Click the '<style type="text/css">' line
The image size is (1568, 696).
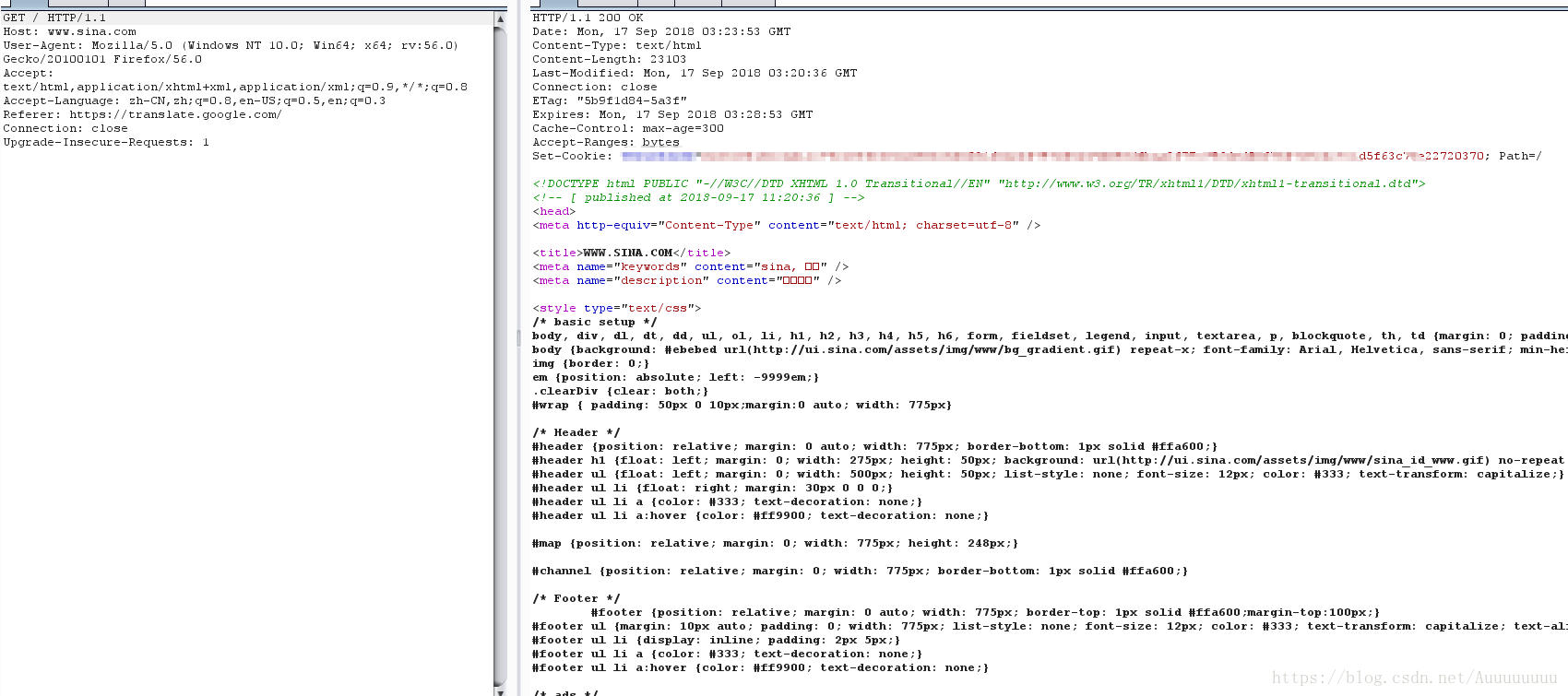[x=616, y=308]
